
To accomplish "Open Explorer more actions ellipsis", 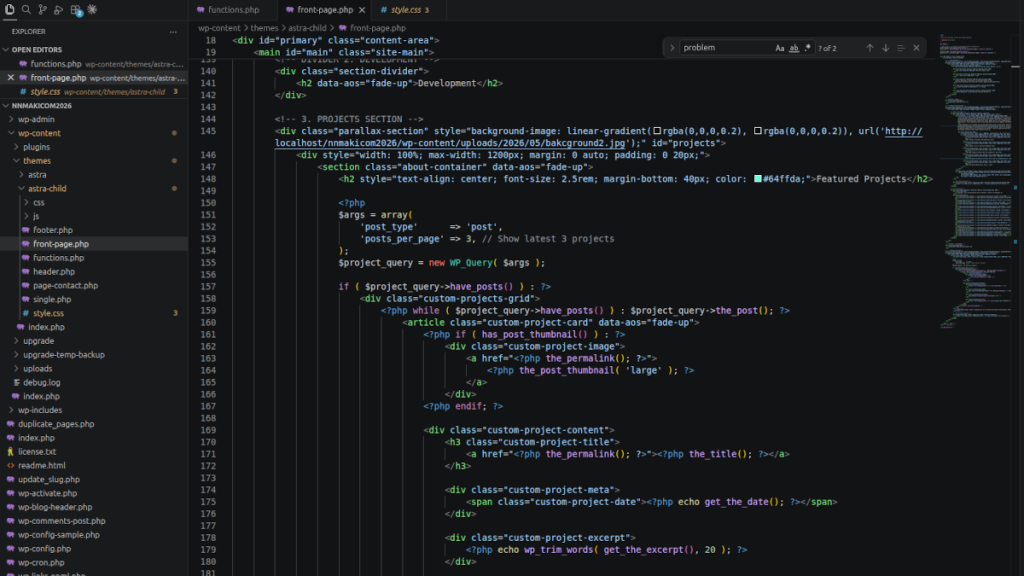I will click(x=173, y=31).
